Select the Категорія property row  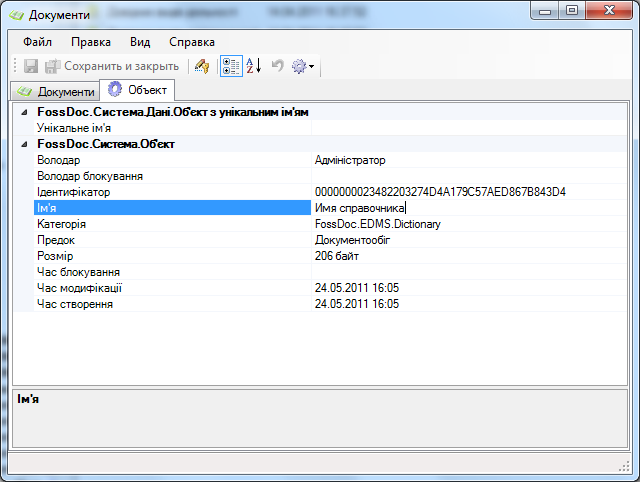coord(160,224)
